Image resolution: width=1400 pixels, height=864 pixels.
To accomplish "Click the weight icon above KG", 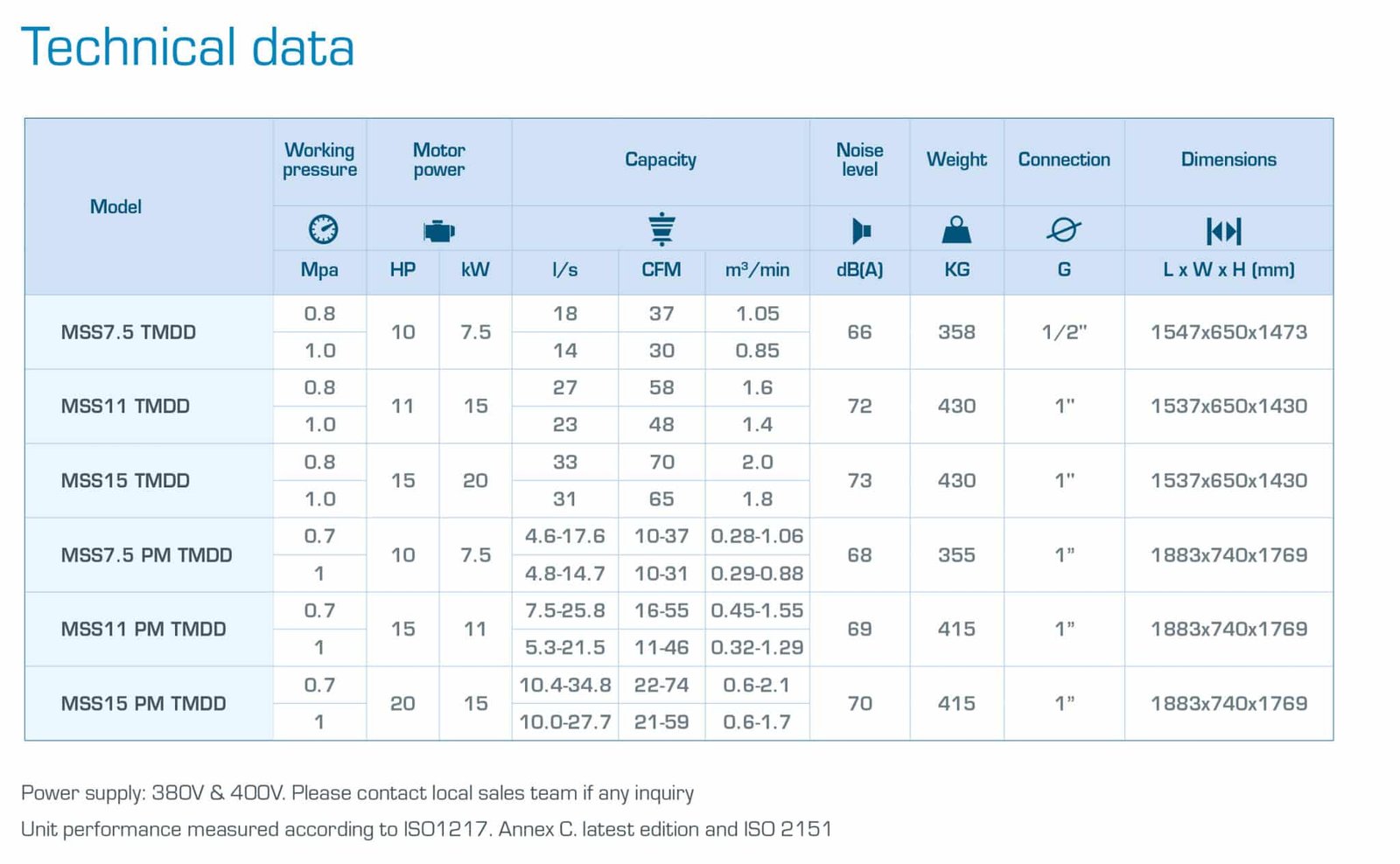I will [x=956, y=230].
